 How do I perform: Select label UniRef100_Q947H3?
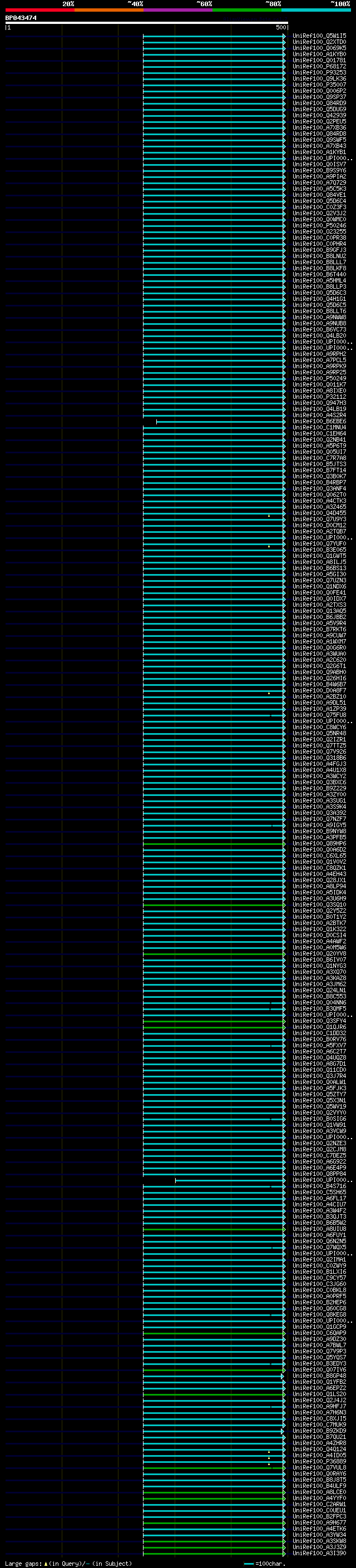click(319, 403)
